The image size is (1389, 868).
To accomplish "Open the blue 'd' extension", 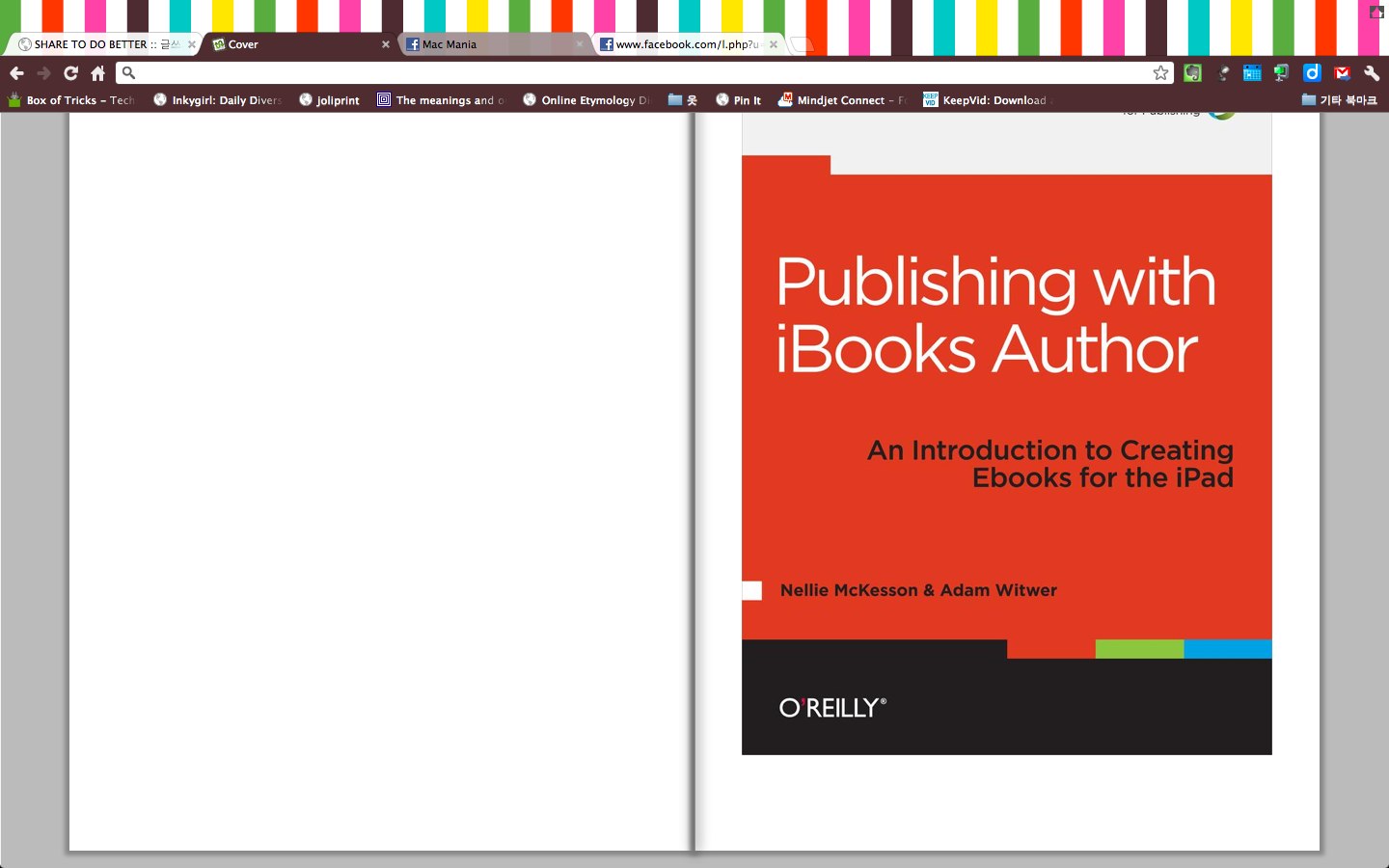I will point(1312,73).
